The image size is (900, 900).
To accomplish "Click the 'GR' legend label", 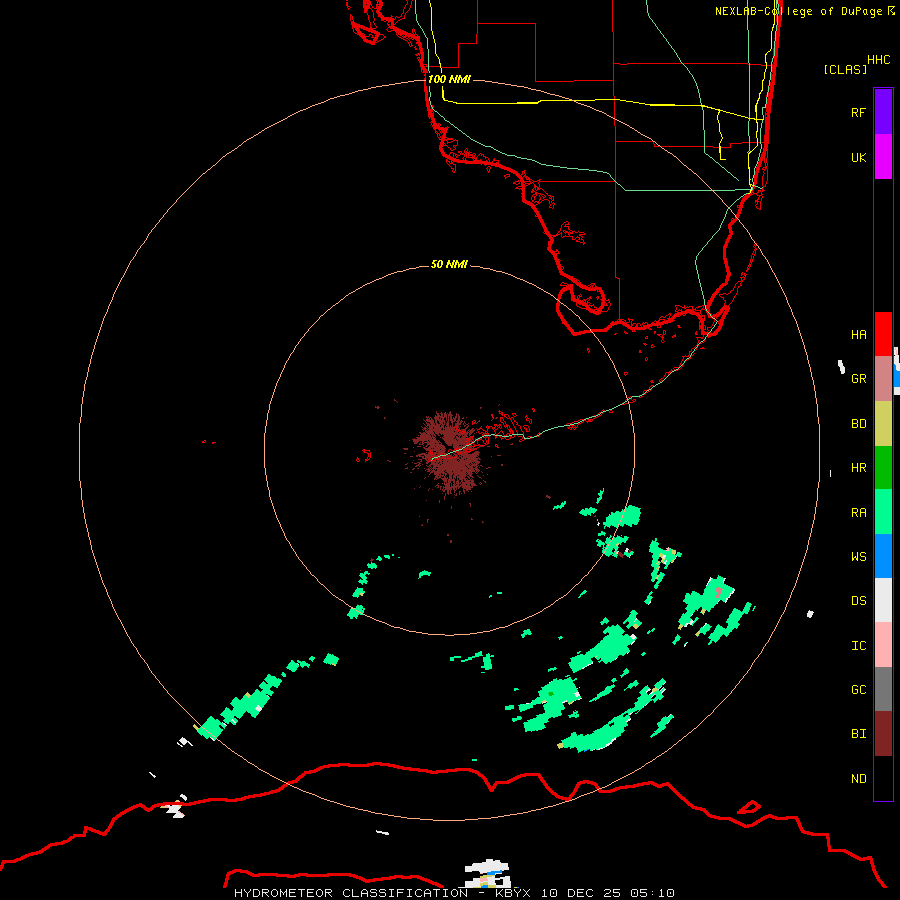I will pyautogui.click(x=858, y=379).
